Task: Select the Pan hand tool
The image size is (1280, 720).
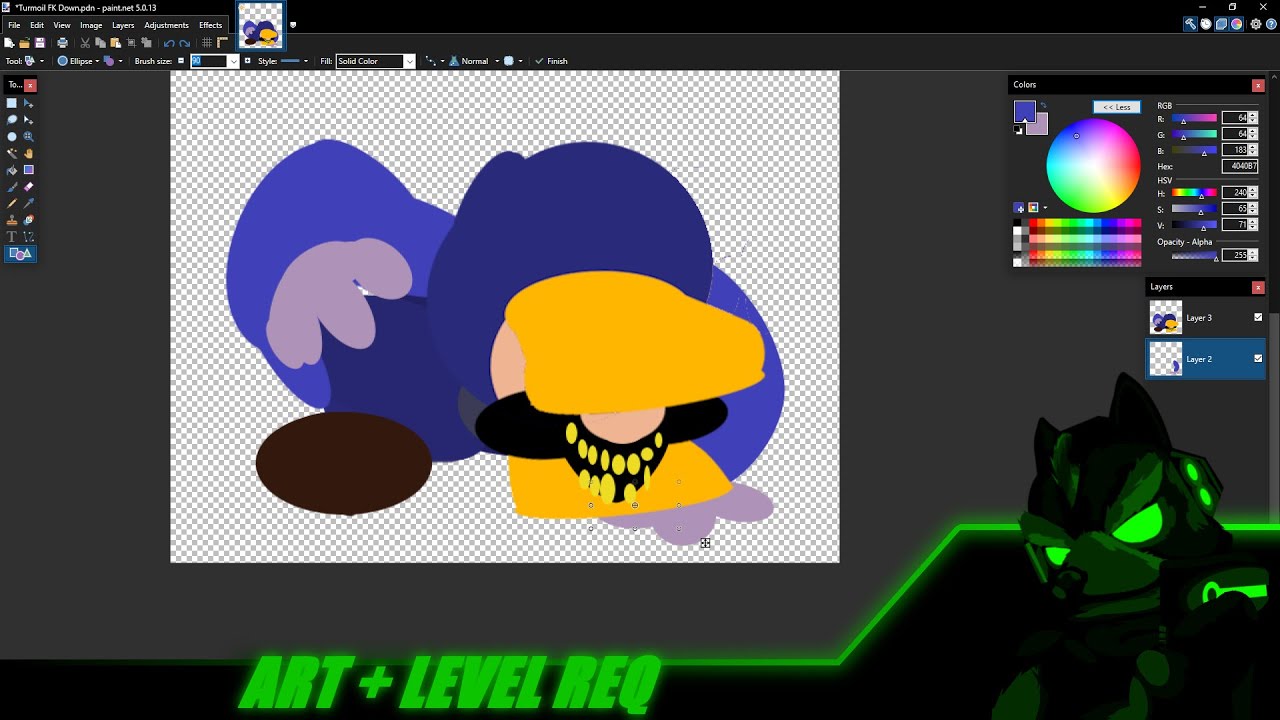Action: pos(29,154)
